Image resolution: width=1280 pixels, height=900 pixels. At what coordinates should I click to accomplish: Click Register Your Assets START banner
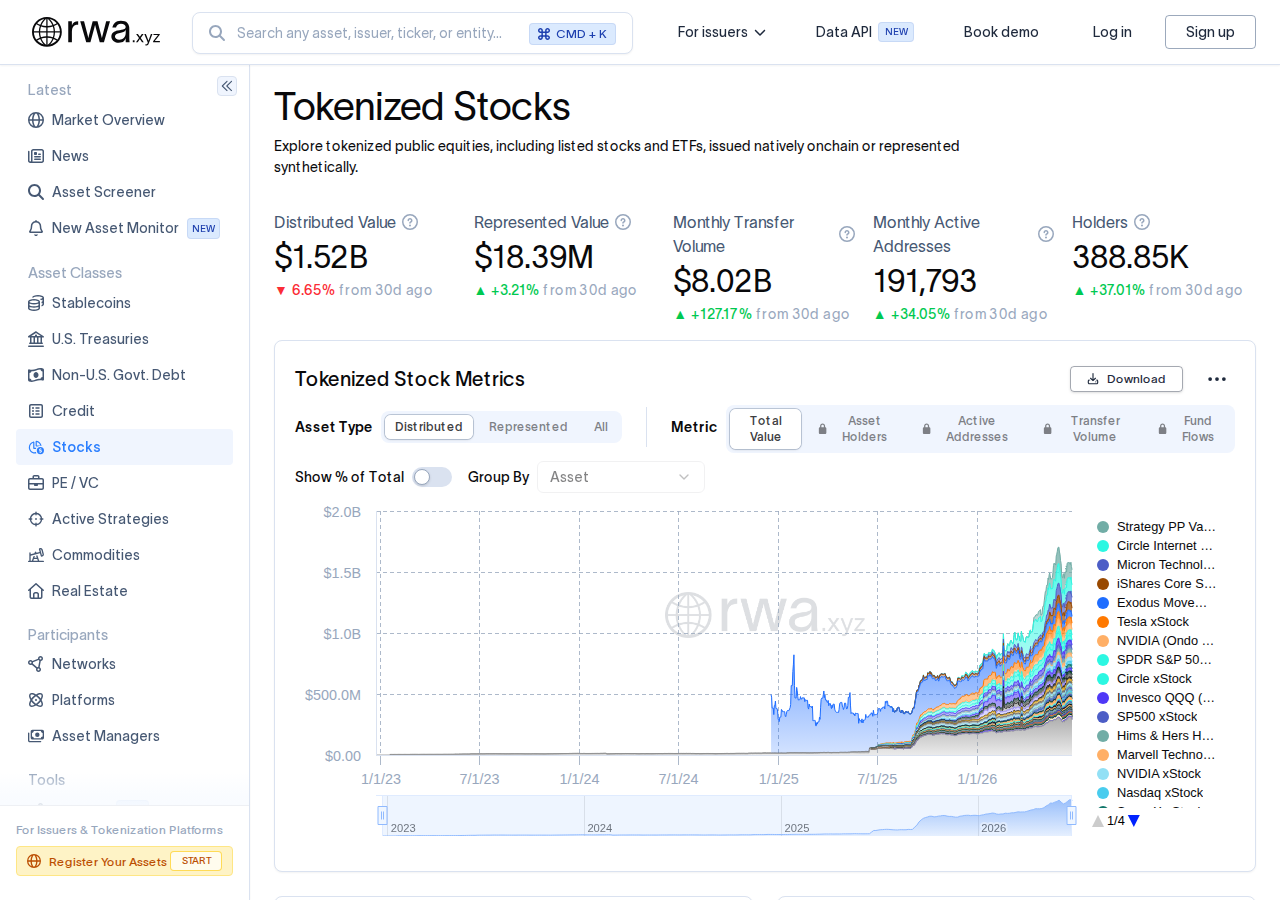point(124,861)
